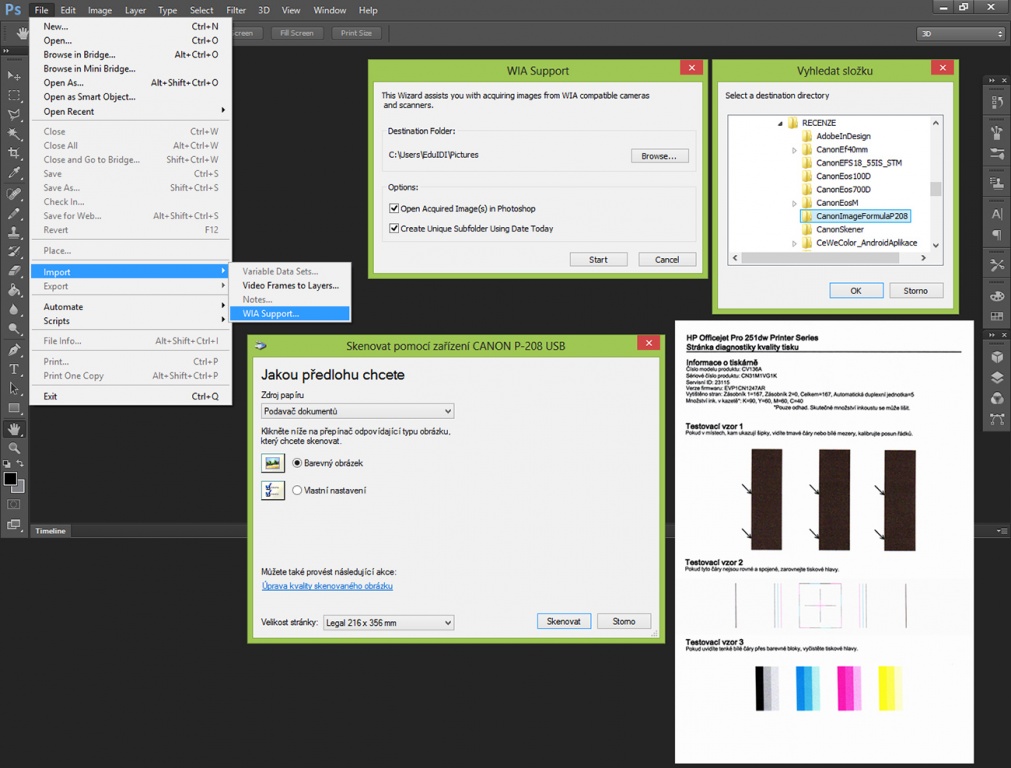Open the Brush Presets panel

pyautogui.click(x=997, y=153)
